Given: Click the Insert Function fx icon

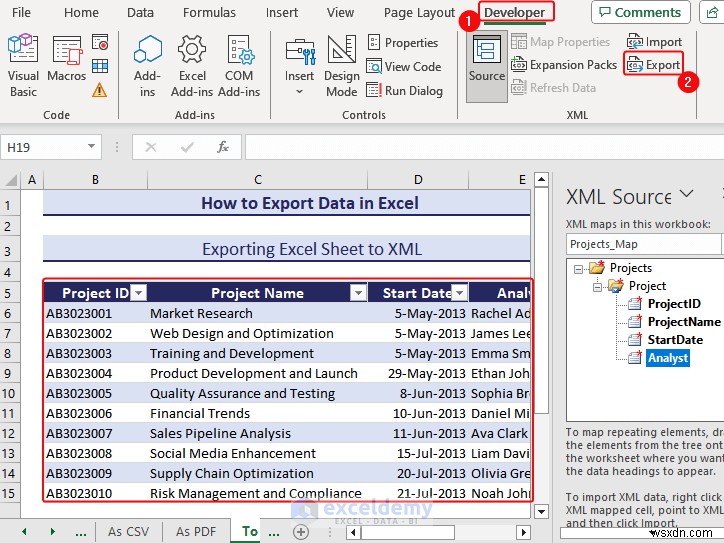Looking at the screenshot, I should [223, 147].
